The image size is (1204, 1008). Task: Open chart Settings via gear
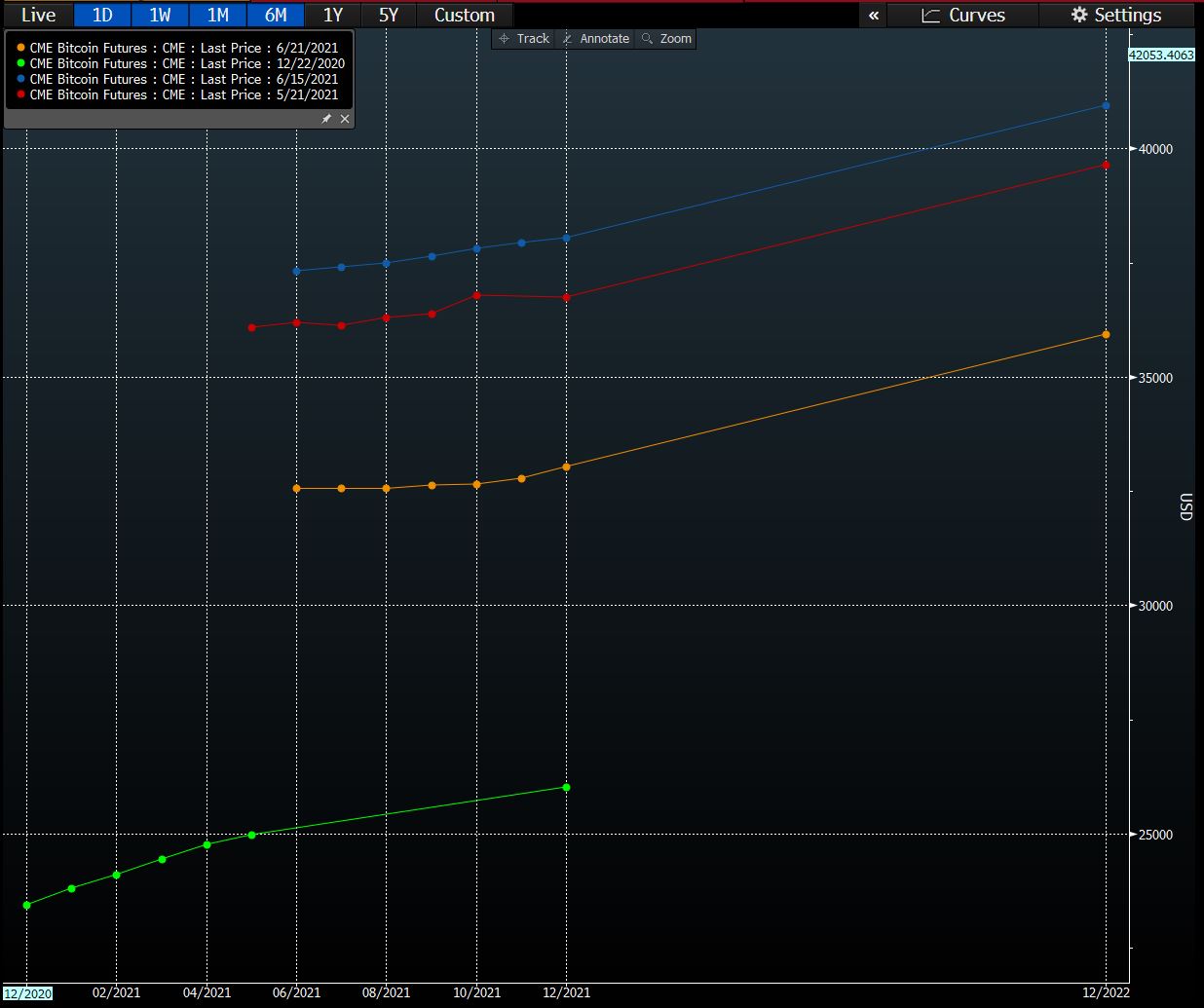(1115, 16)
